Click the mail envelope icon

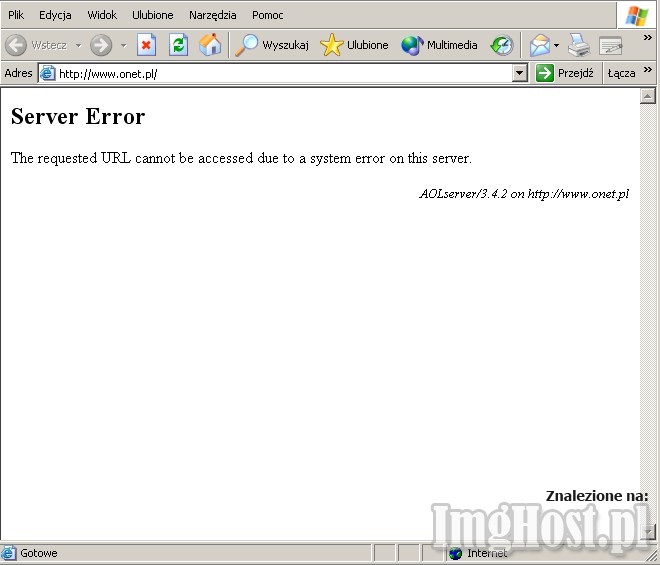[540, 45]
